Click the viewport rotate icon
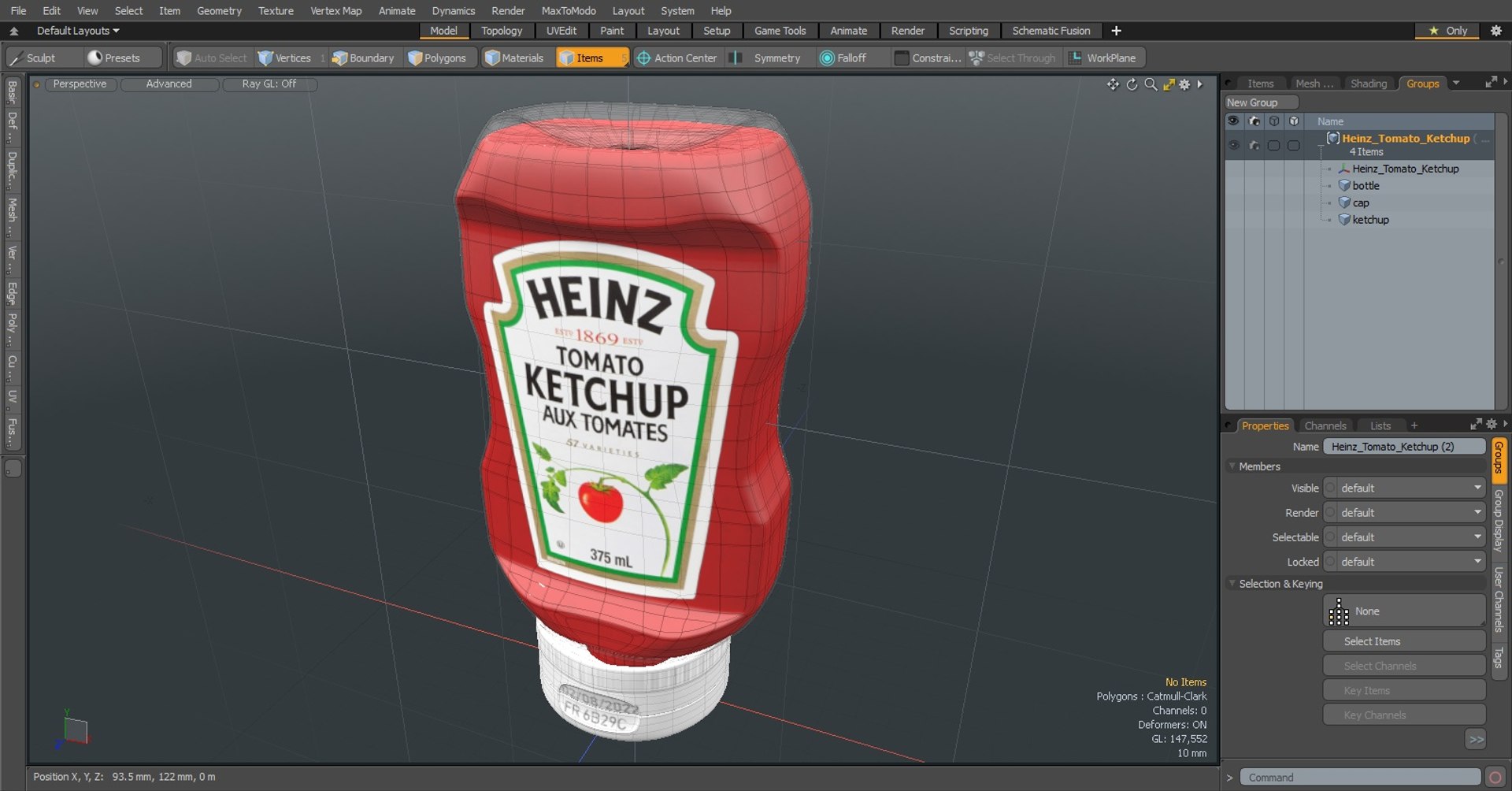1512x791 pixels. point(1132,84)
